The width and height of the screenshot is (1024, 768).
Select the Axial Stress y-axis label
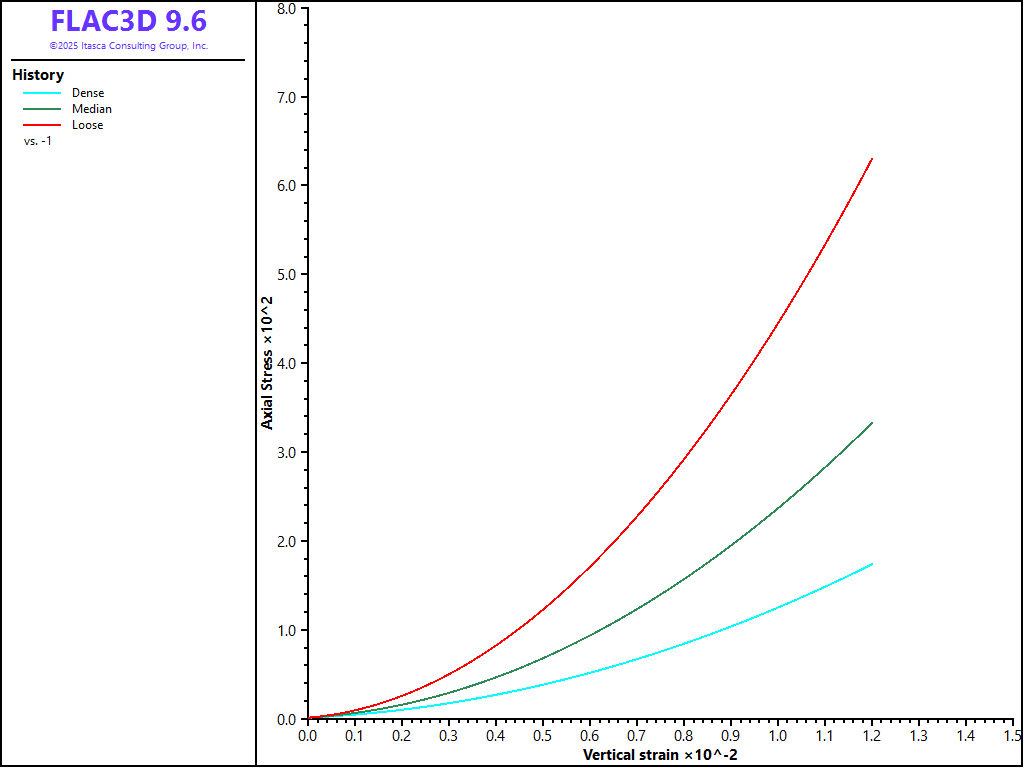click(267, 363)
